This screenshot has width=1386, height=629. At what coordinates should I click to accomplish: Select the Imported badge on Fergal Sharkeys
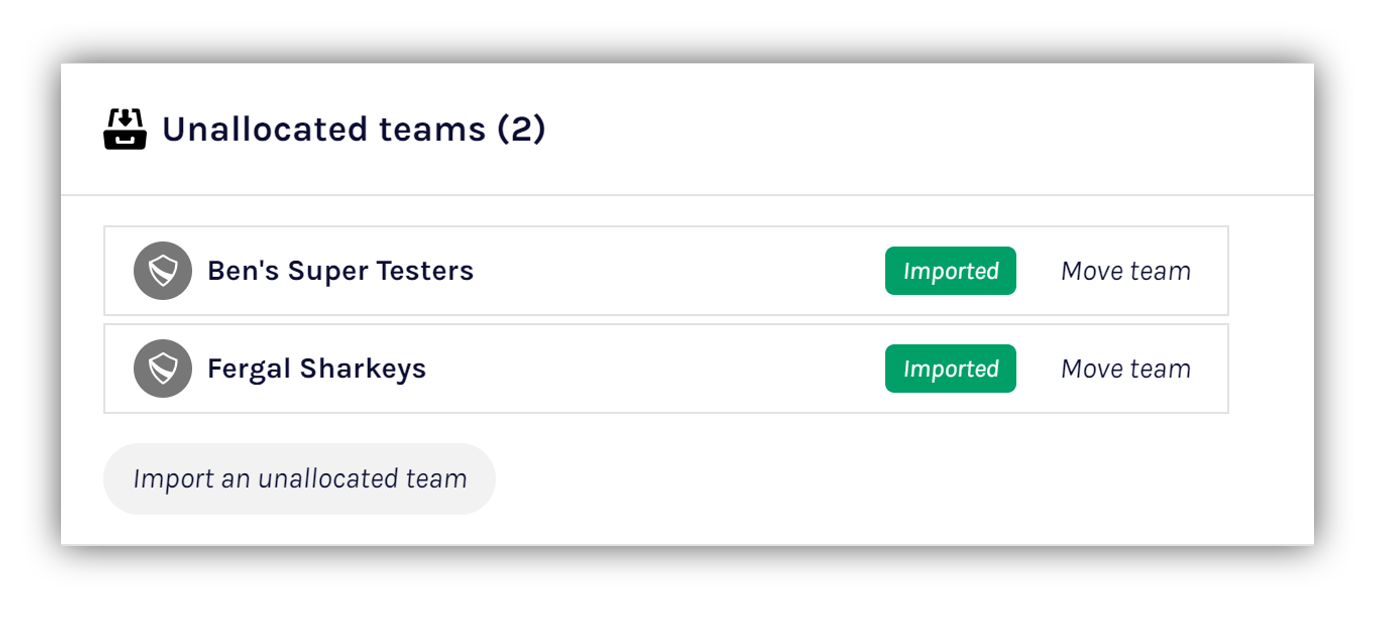950,369
